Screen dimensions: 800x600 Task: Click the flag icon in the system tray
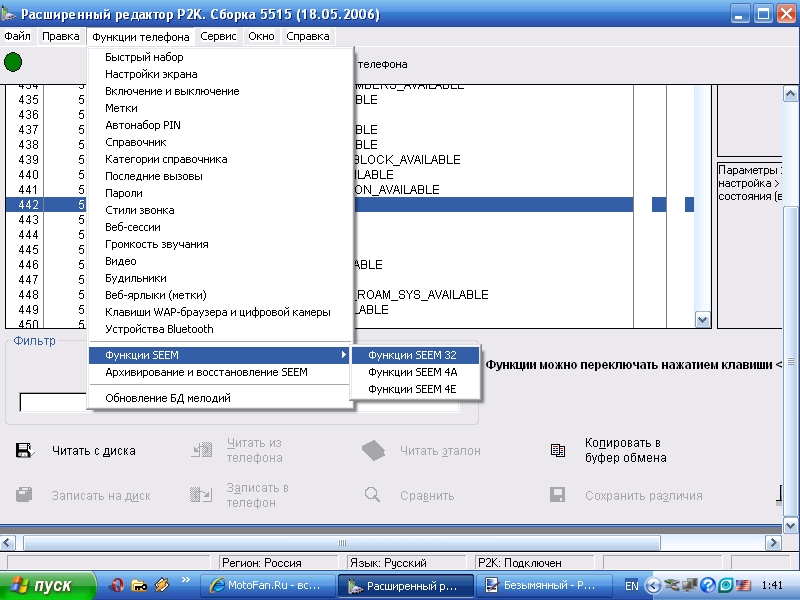click(742, 585)
